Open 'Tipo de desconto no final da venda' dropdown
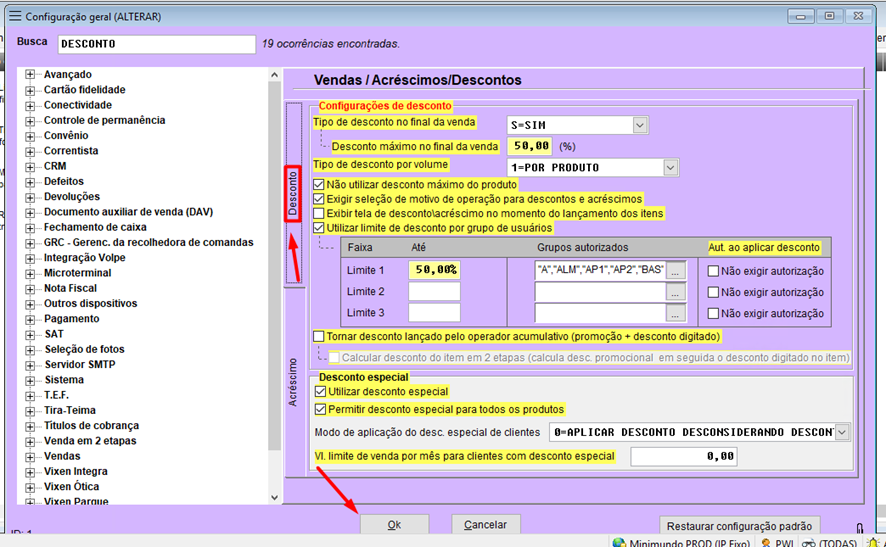This screenshot has width=886, height=547. tap(640, 125)
